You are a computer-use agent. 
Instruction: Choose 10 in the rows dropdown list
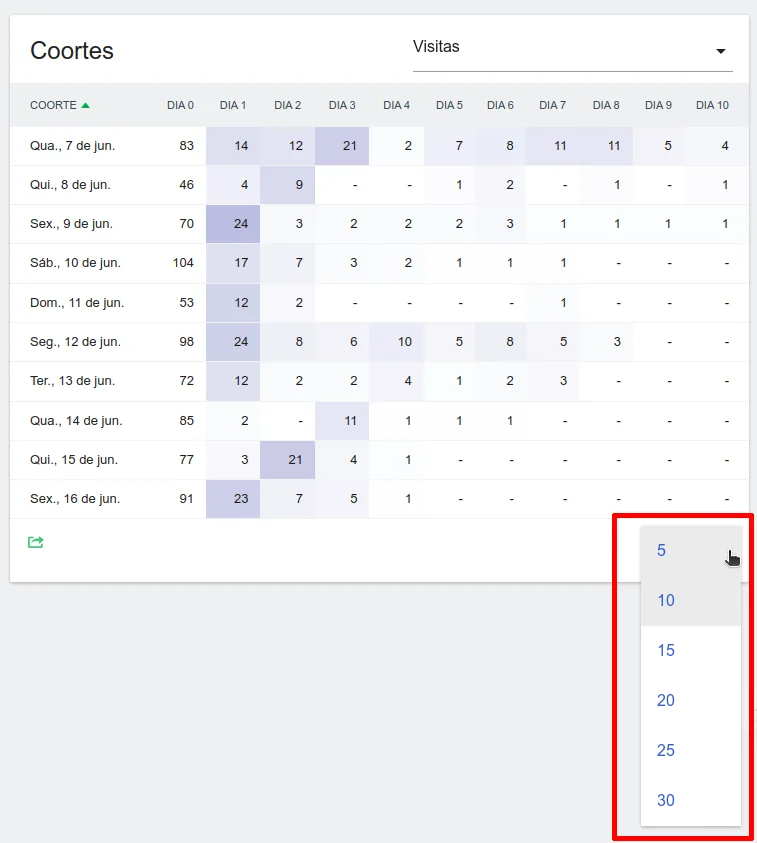666,600
